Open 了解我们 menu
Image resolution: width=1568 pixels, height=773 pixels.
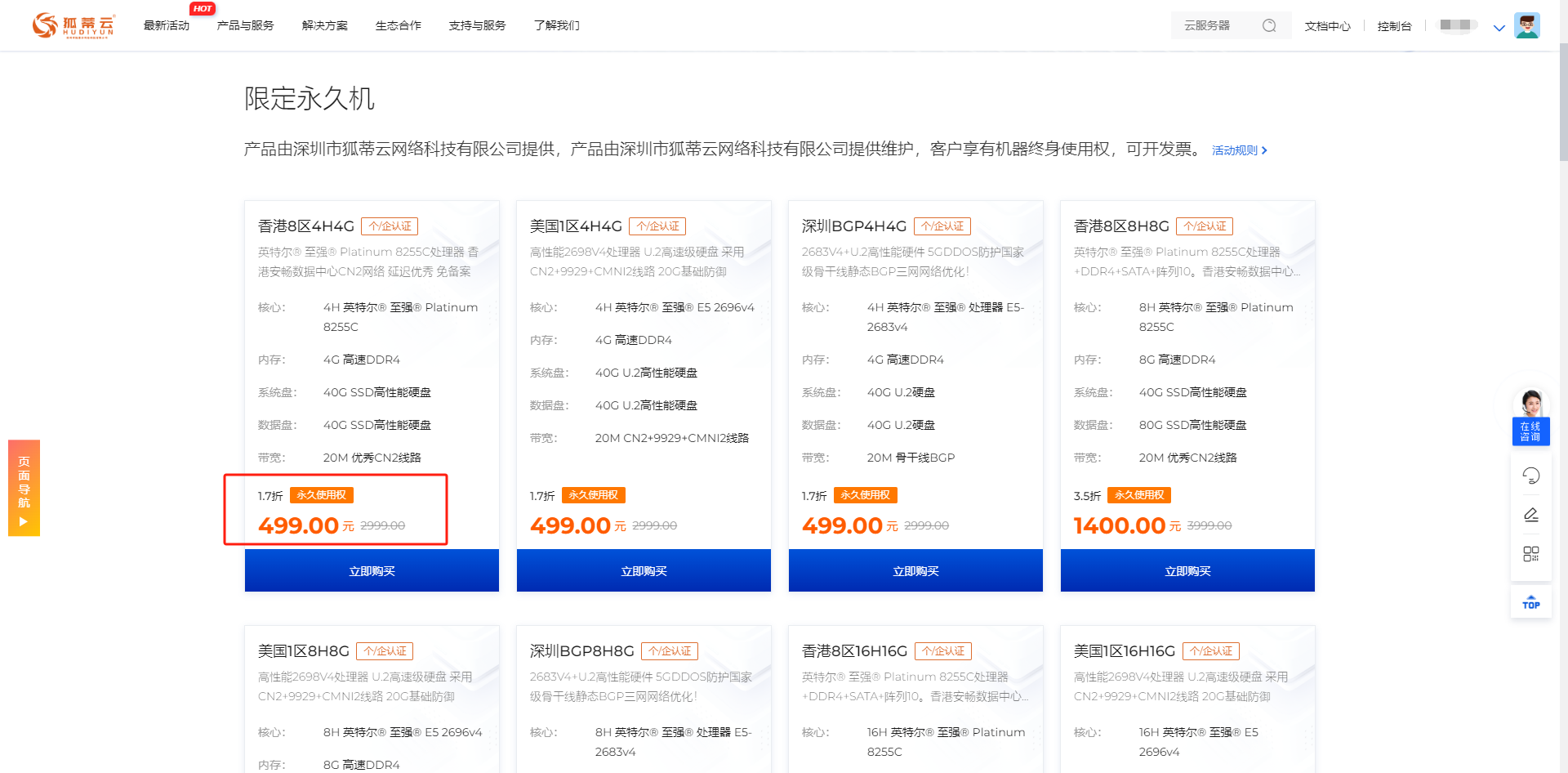click(x=557, y=26)
